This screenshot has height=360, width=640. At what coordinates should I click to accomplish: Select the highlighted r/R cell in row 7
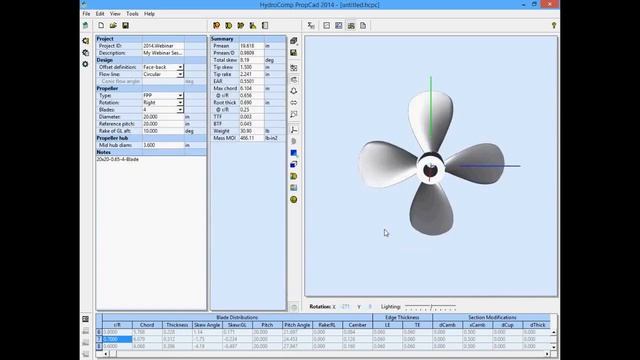[x=117, y=339]
